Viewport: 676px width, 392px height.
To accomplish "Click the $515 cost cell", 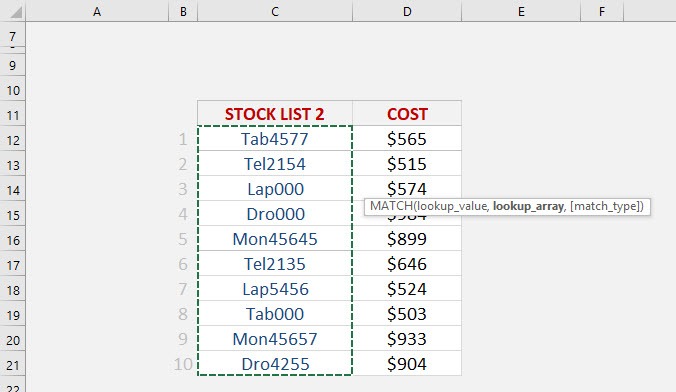I will pyautogui.click(x=407, y=163).
